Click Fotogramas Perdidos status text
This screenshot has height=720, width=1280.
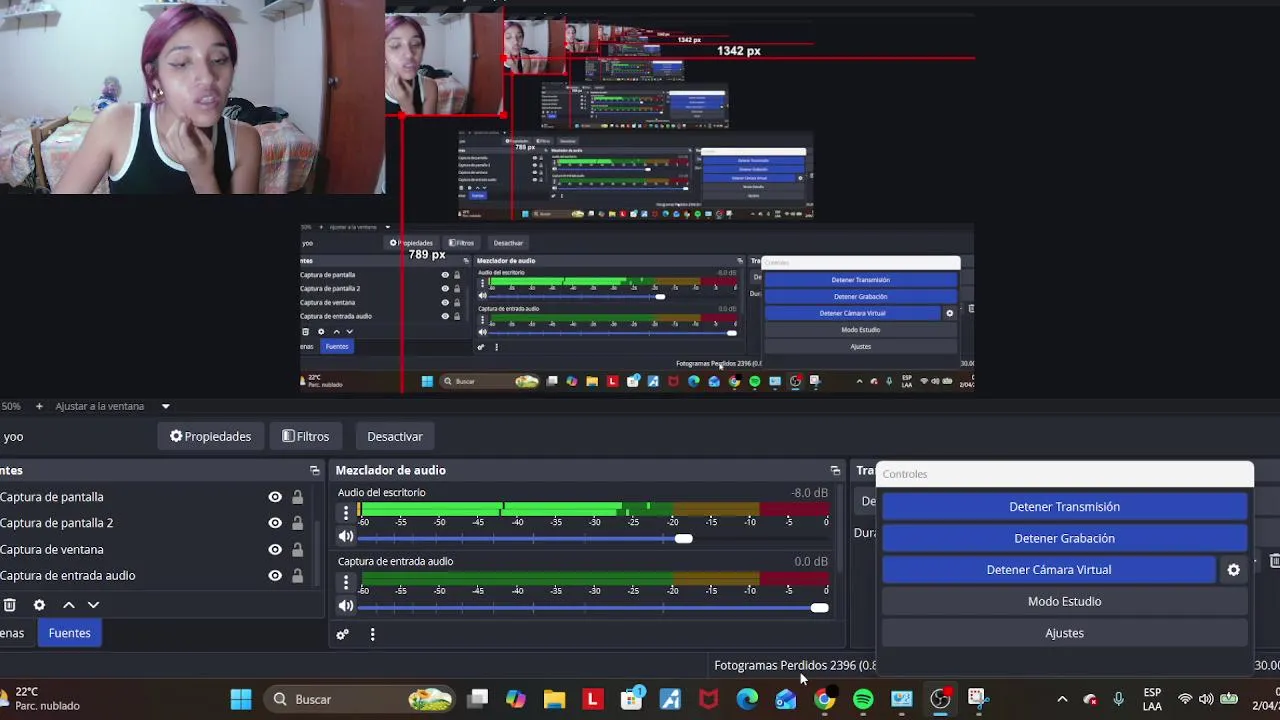pos(795,665)
